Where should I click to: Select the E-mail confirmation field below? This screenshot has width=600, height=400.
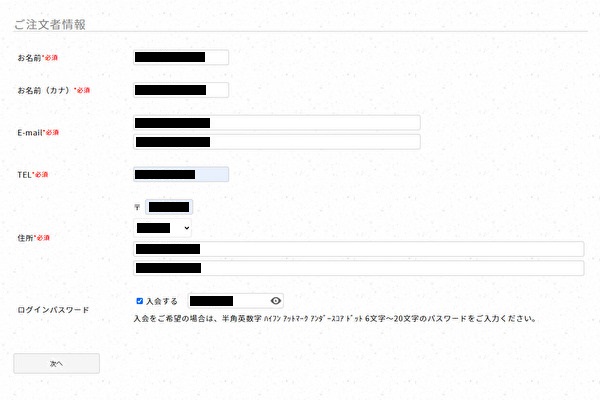click(277, 142)
